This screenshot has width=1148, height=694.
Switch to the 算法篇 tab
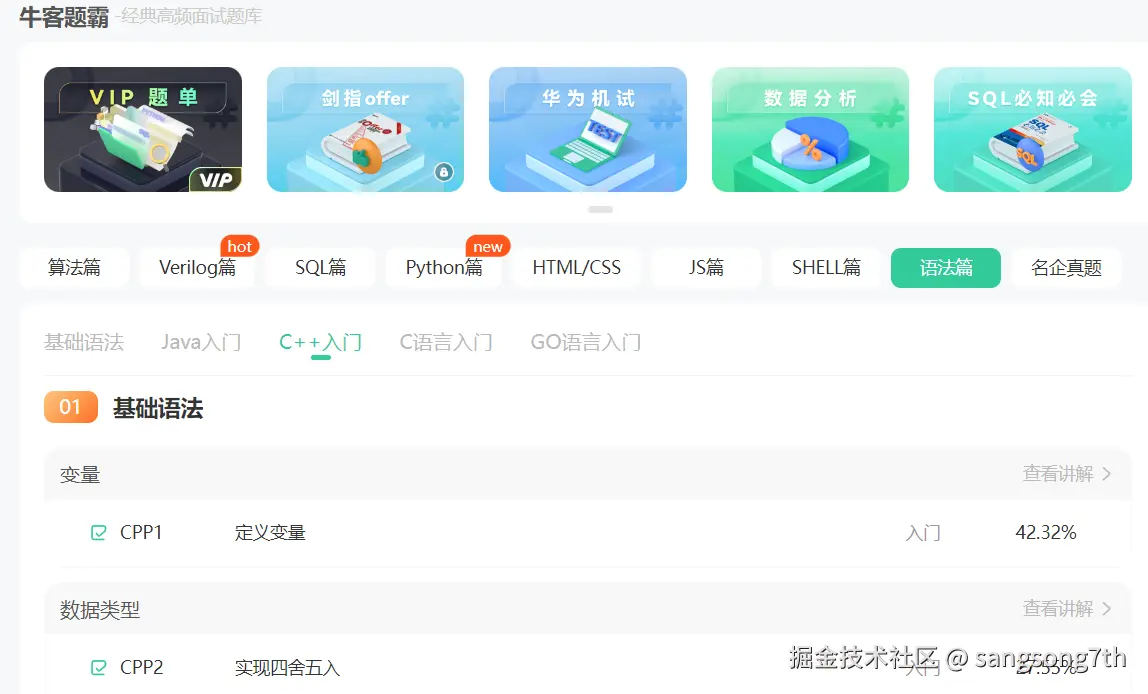[x=75, y=268]
